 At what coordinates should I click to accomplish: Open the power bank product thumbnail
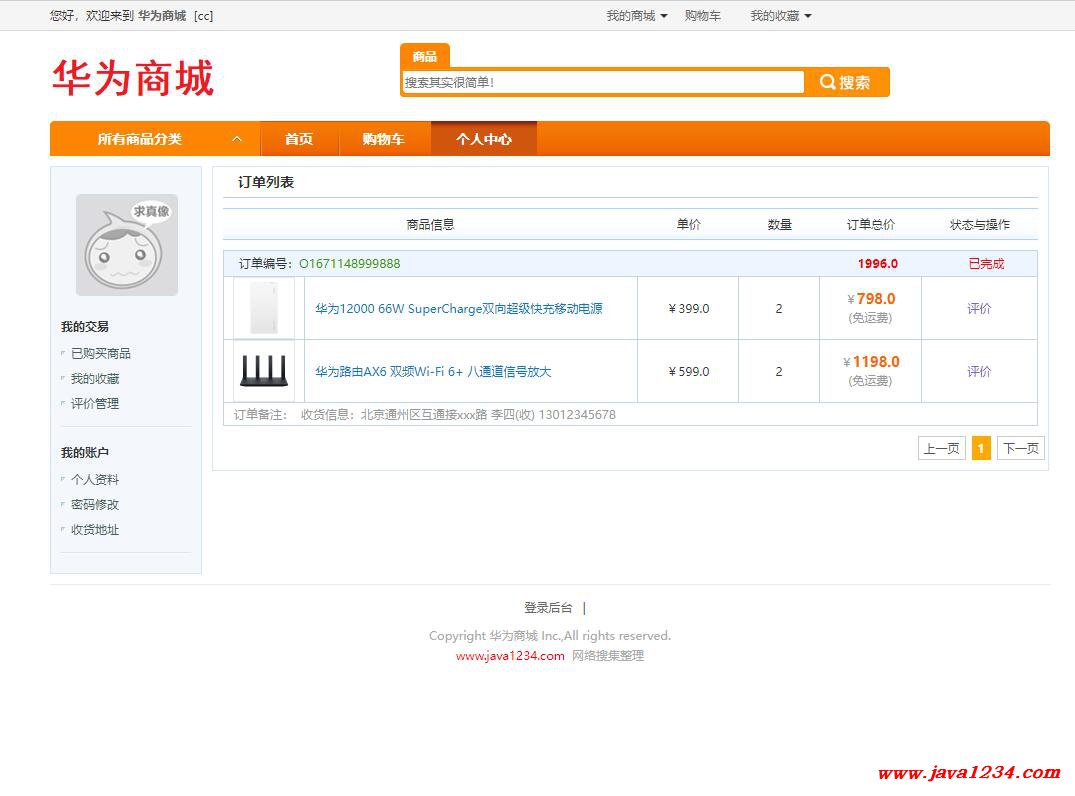[264, 308]
